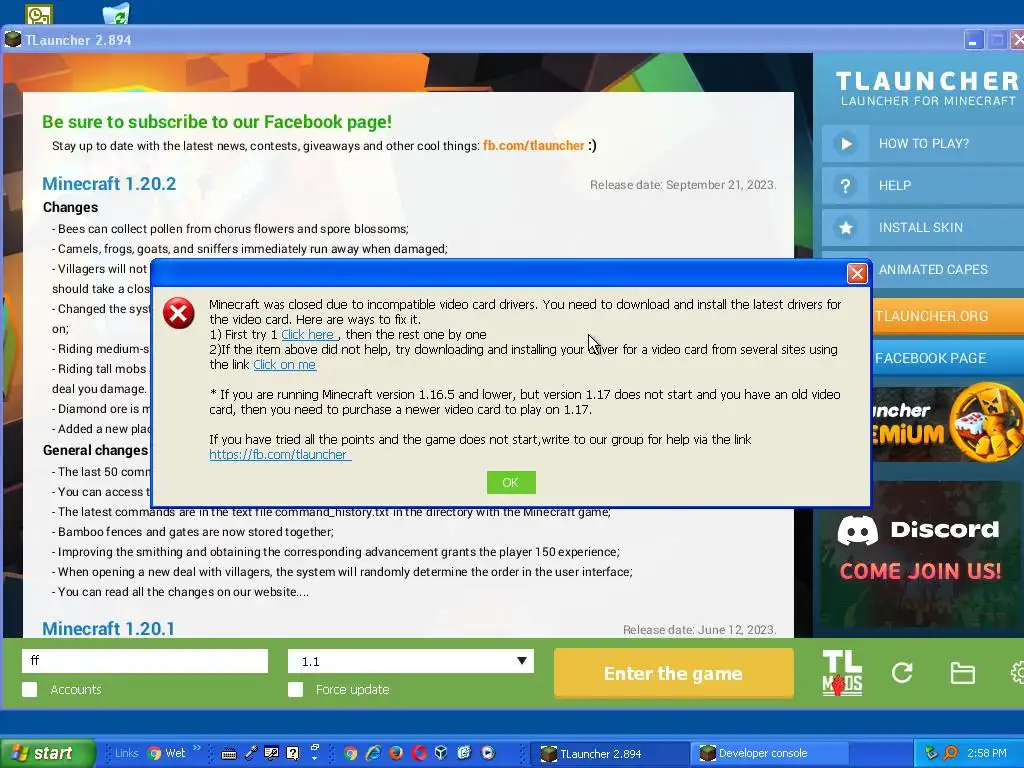1024x768 pixels.
Task: Launch Internet Explorer from taskbar
Action: [373, 753]
